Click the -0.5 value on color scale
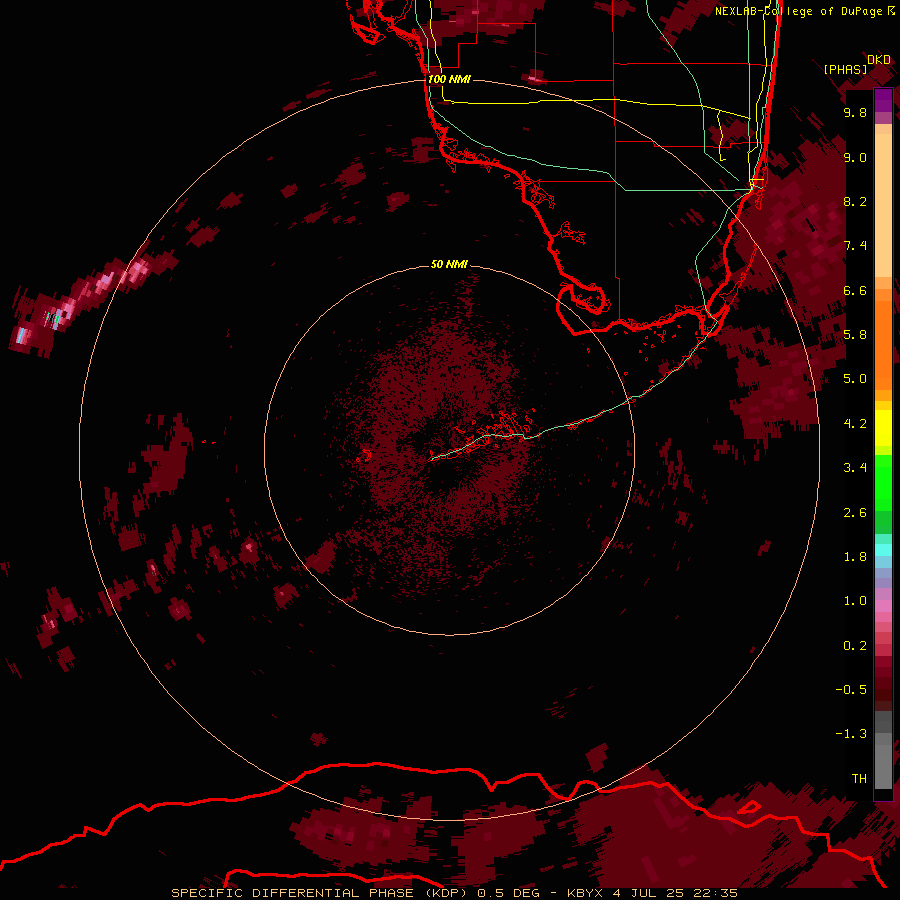 [851, 690]
